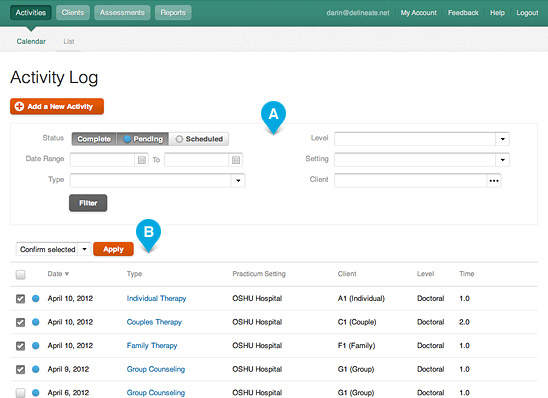Open the April 6 Group Counseling link
This screenshot has height=398, width=548.
156,393
